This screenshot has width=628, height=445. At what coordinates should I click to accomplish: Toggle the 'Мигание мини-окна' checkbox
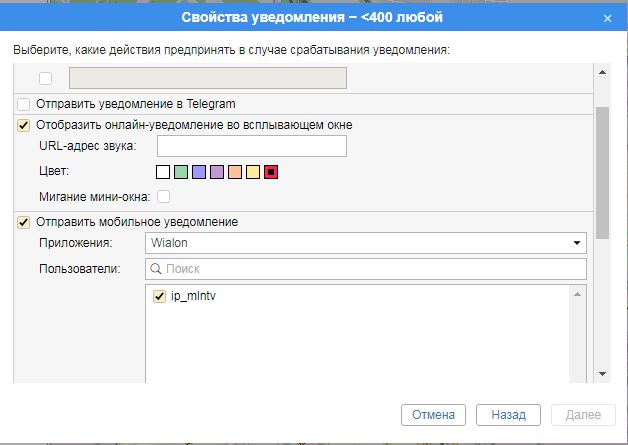pyautogui.click(x=163, y=197)
